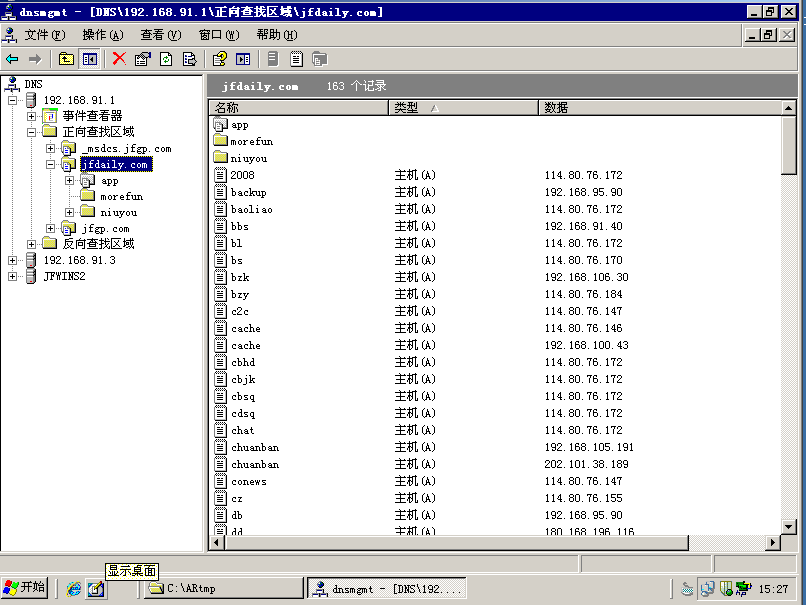Viewport: 806px width, 605px height.
Task: Go up one level with folder icon
Action: point(66,59)
